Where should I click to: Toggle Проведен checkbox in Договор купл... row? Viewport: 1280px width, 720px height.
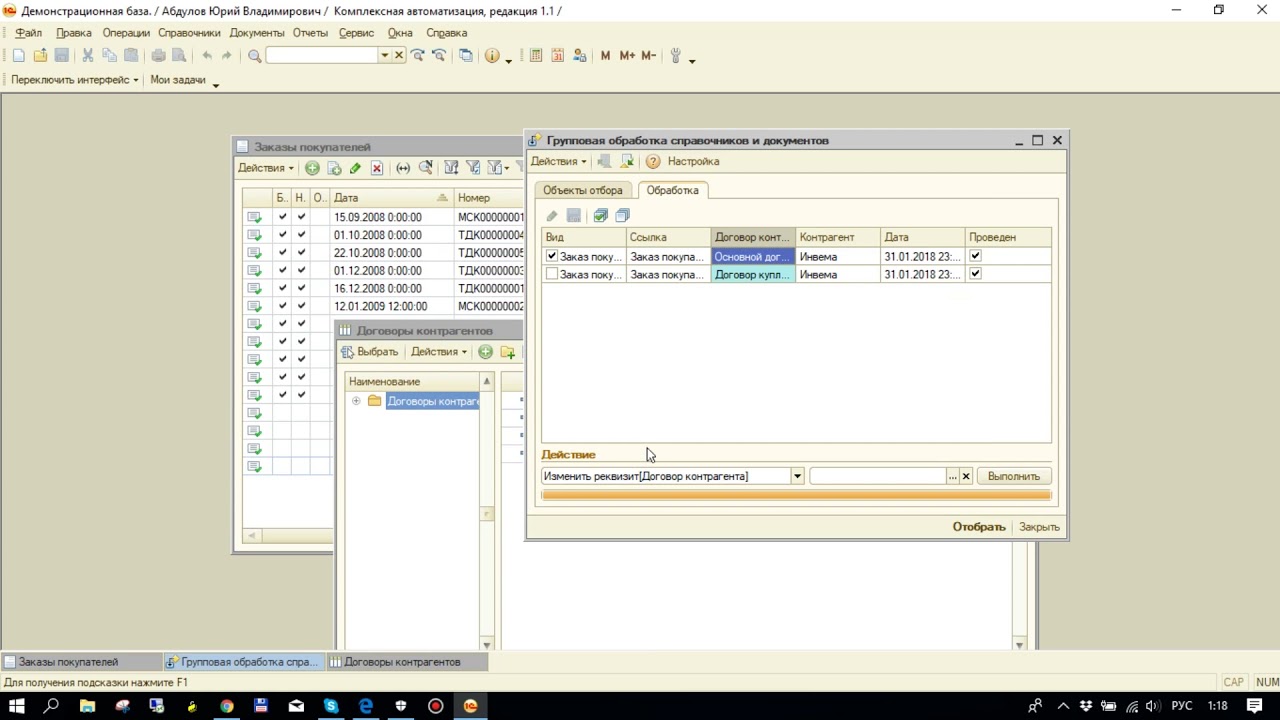[x=975, y=274]
